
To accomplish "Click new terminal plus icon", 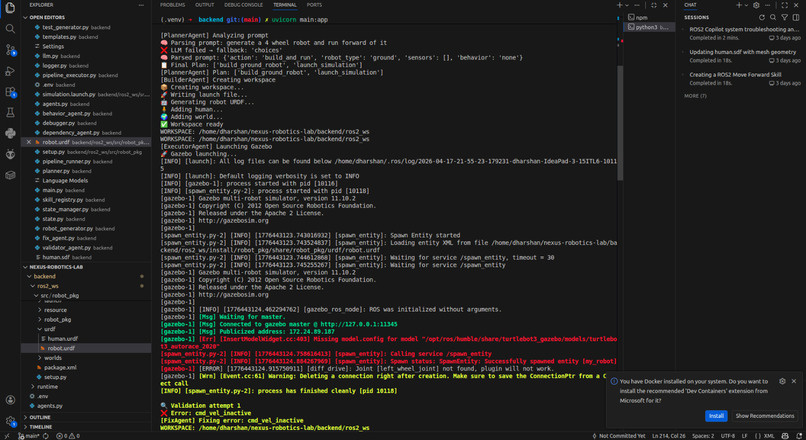I will pos(619,5).
